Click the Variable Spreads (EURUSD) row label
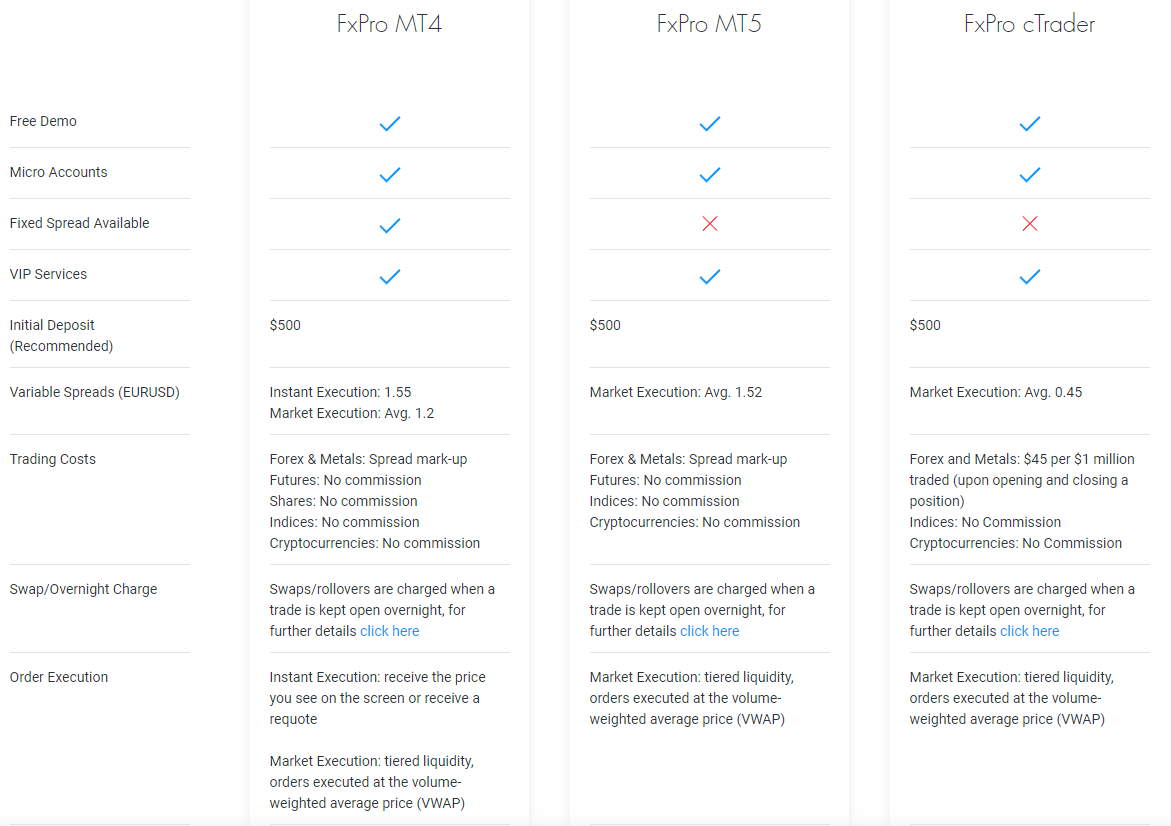Screen dimensions: 1171x826 (95, 392)
